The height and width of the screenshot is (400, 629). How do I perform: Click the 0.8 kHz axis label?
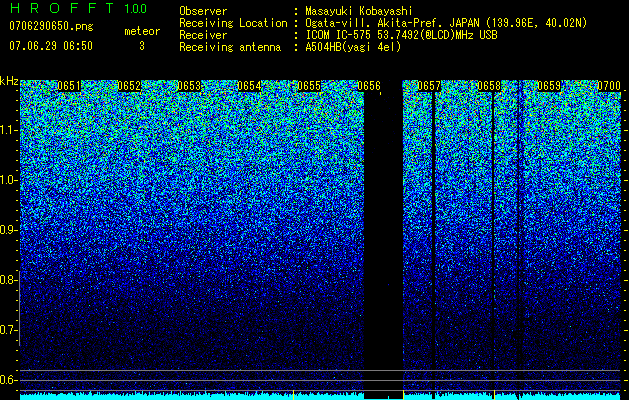click(x=7, y=280)
